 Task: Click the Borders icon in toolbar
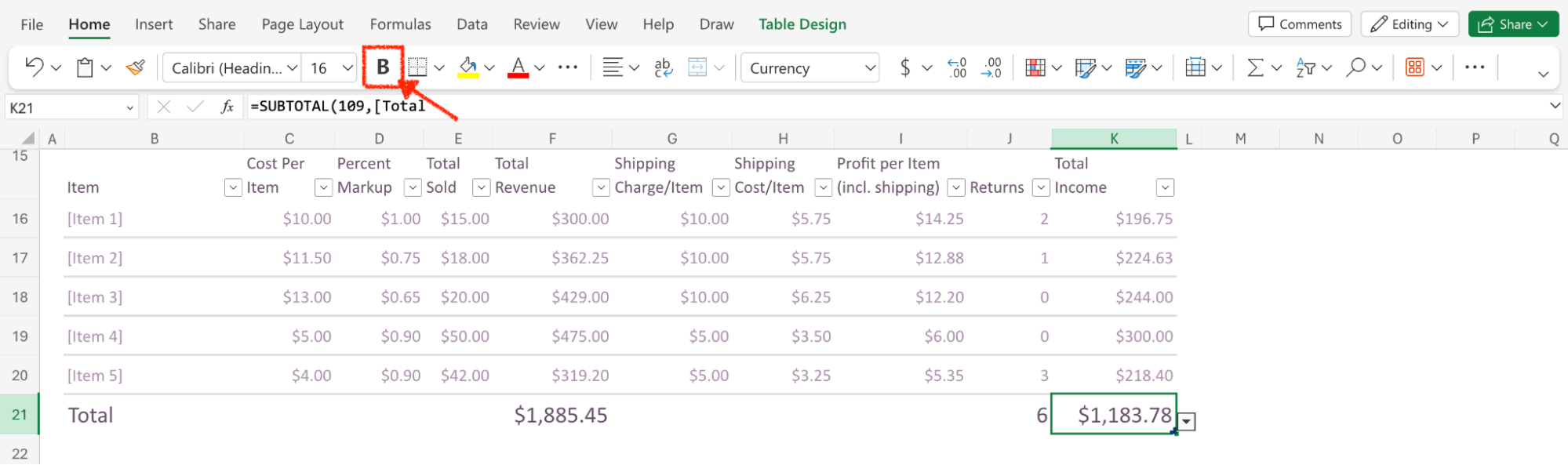coord(417,67)
